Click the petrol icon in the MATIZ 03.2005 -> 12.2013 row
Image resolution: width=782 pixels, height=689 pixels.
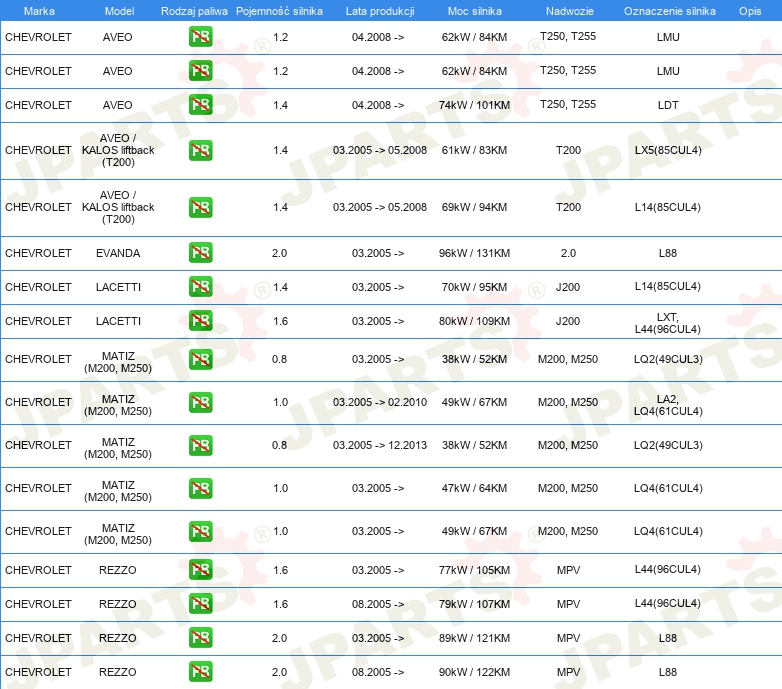(x=200, y=445)
